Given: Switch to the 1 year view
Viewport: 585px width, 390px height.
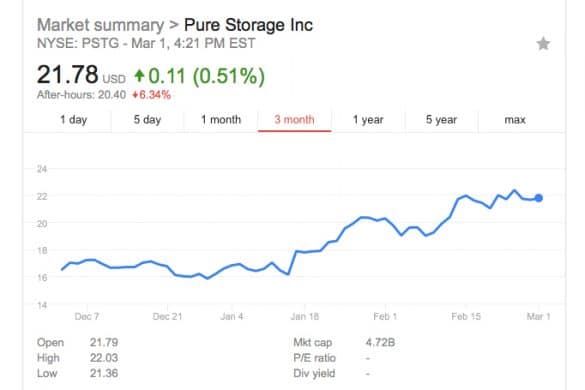Looking at the screenshot, I should tap(368, 120).
